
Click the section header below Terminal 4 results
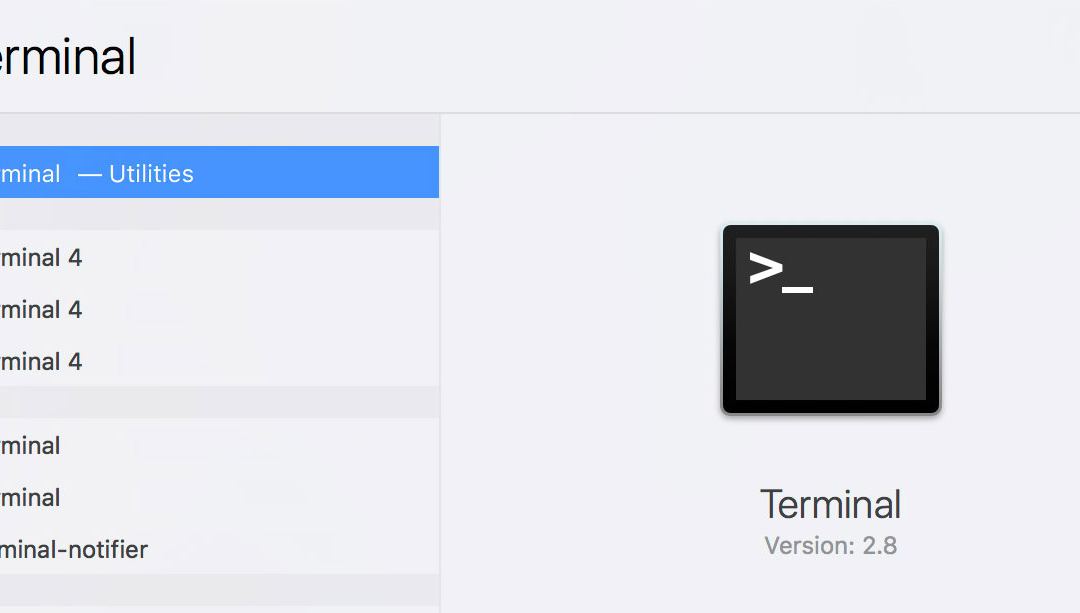[220, 402]
